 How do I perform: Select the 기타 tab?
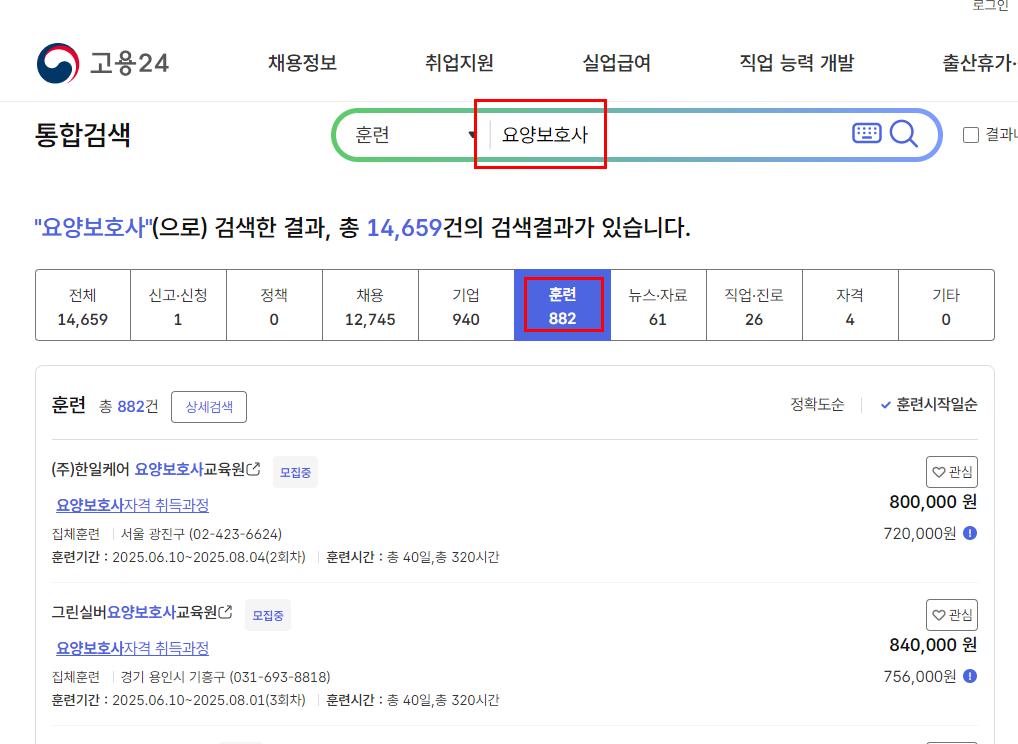(x=946, y=305)
